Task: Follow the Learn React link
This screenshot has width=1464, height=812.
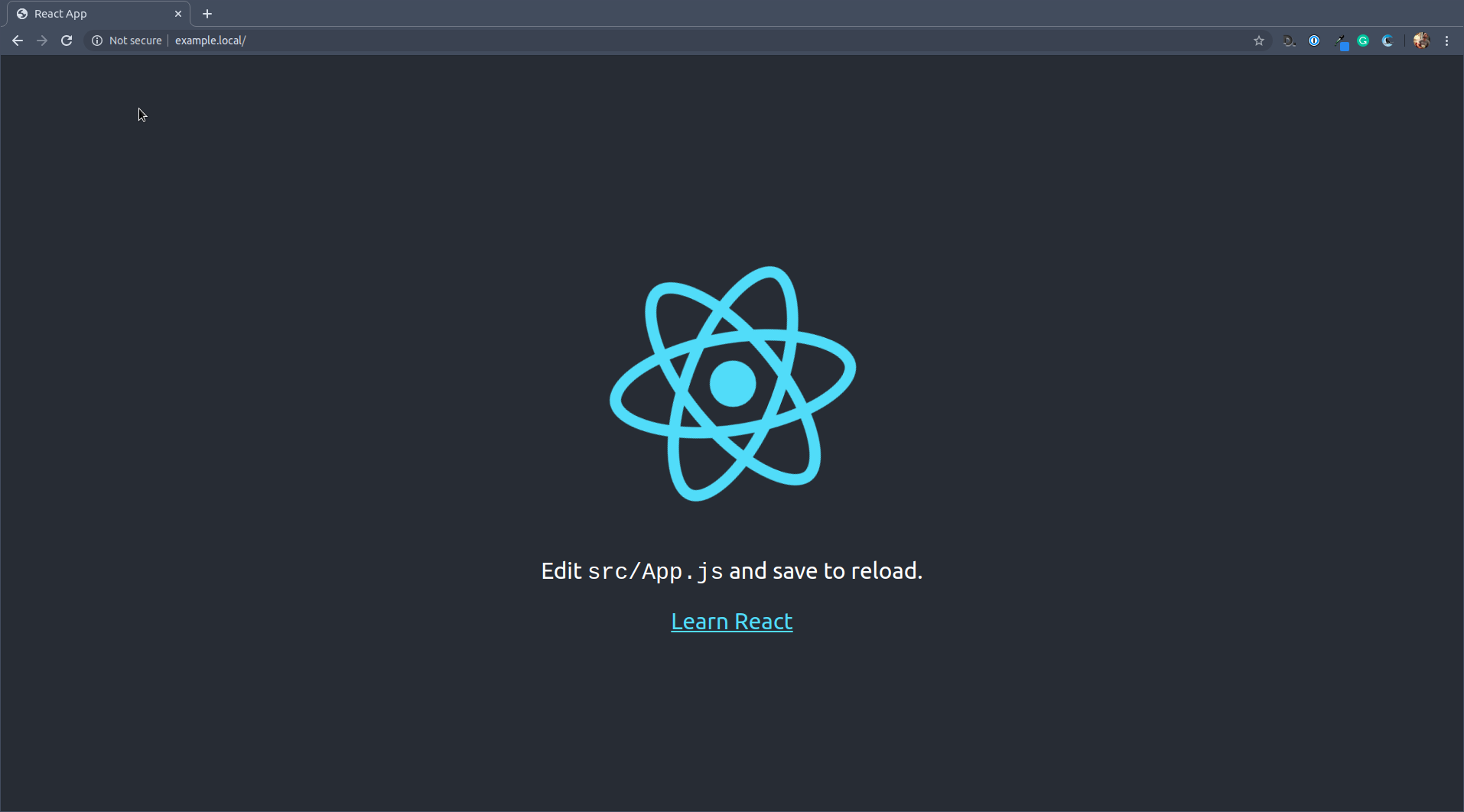Action: [732, 622]
